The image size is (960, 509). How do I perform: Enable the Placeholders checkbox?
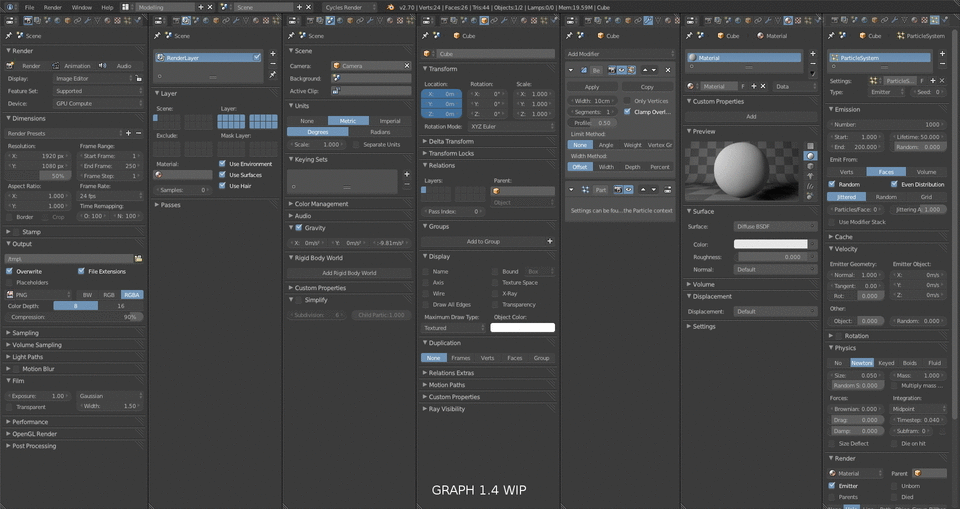point(9,282)
